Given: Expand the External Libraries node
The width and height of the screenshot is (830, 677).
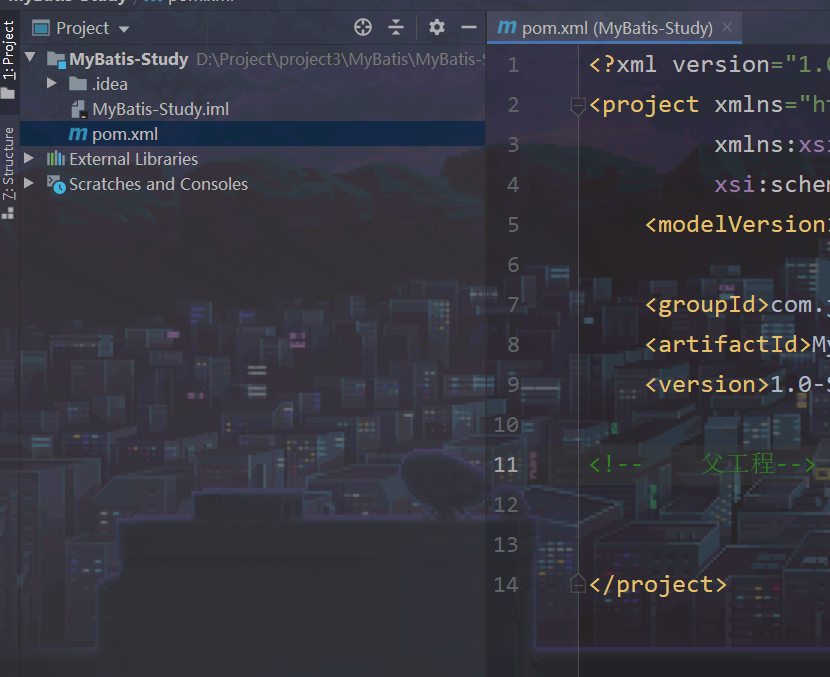Looking at the screenshot, I should click(x=29, y=159).
